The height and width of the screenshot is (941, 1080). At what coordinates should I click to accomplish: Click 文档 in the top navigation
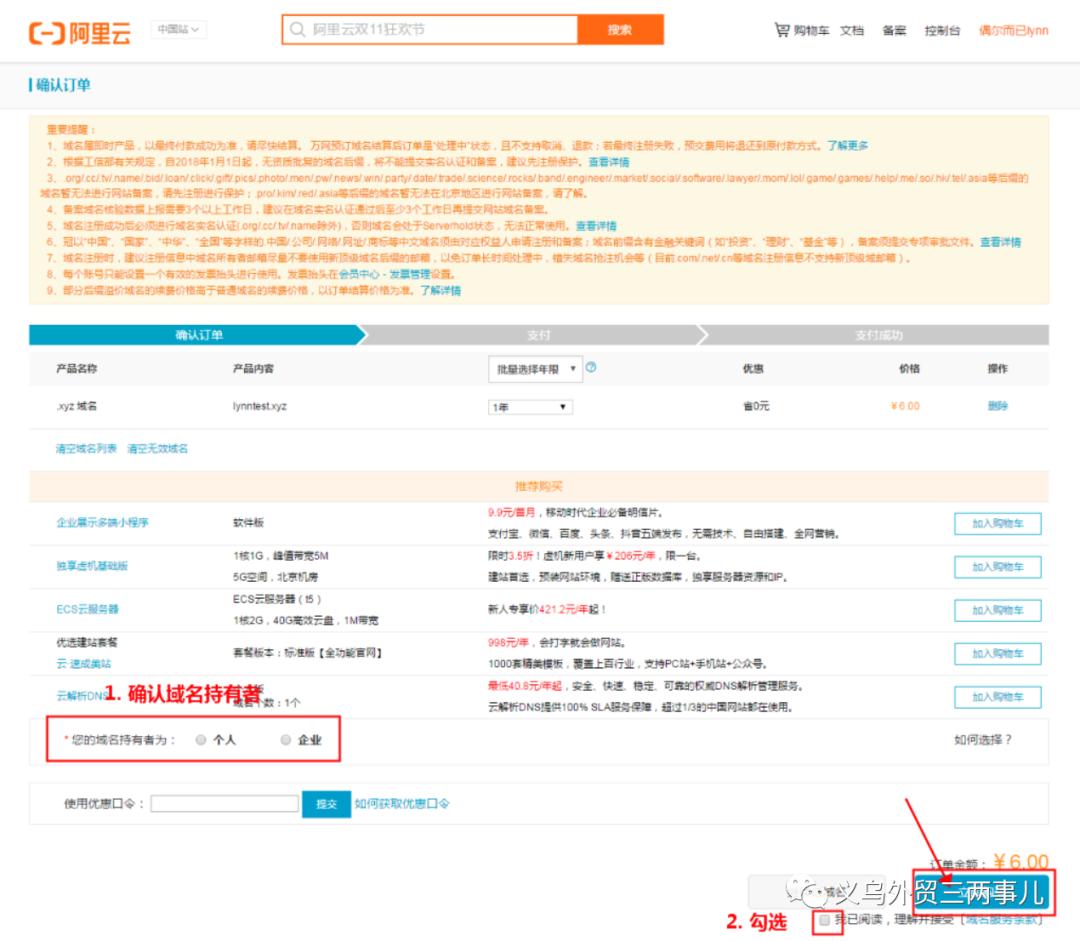point(850,31)
